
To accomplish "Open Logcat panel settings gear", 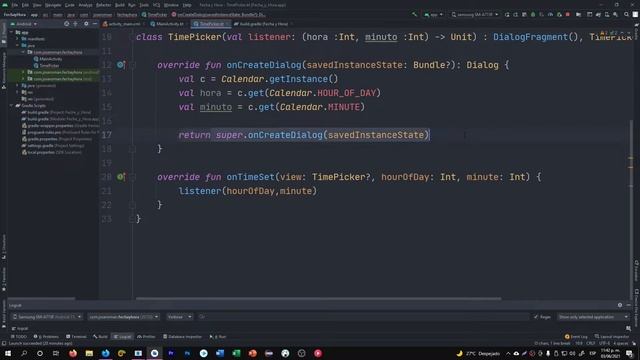I will (620, 305).
